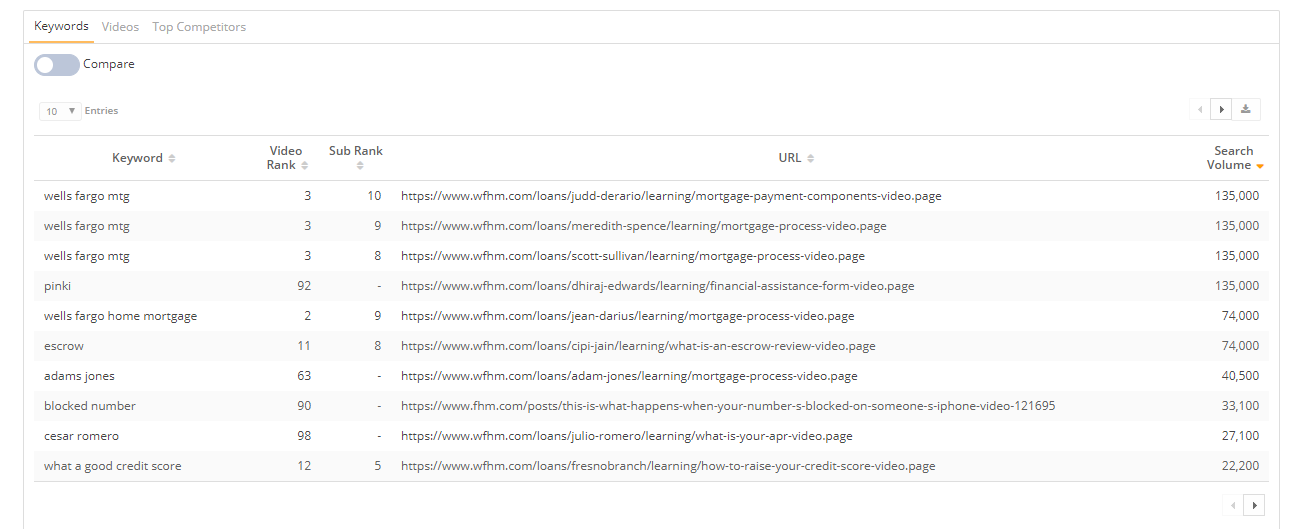Sort by Video Rank sort icon

[x=304, y=165]
